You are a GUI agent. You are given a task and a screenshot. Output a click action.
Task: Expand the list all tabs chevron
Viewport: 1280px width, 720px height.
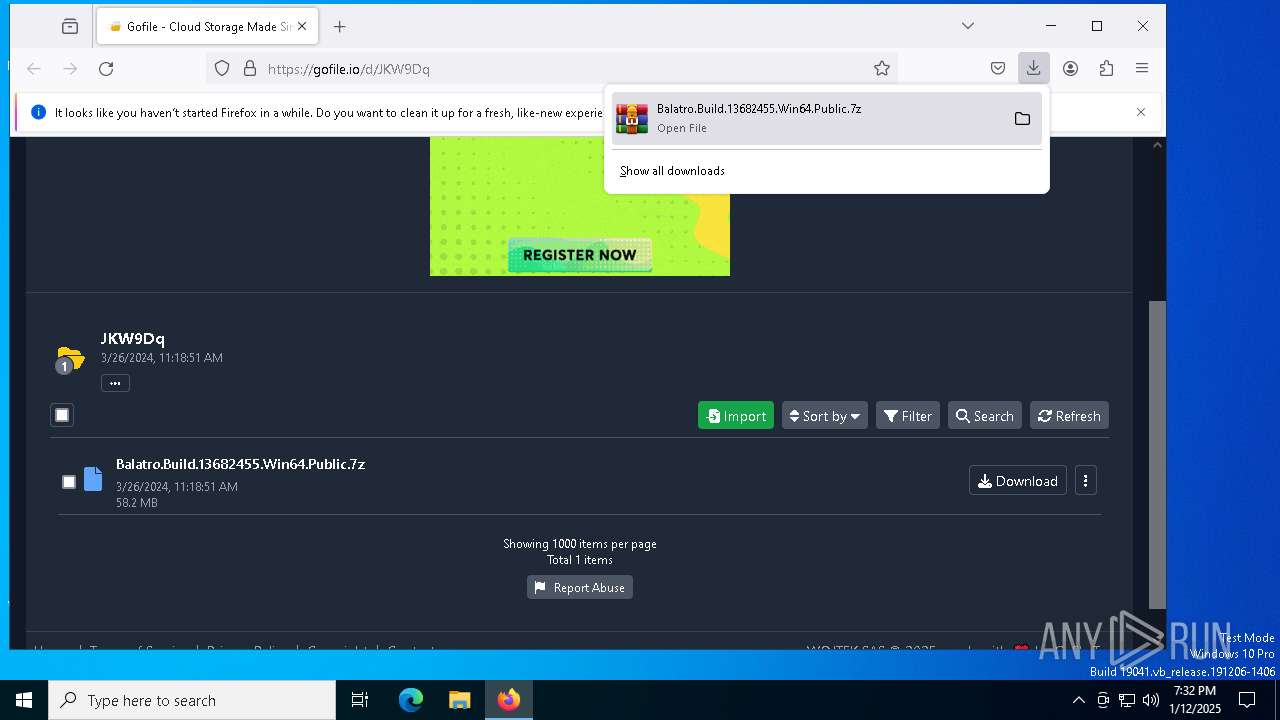click(x=968, y=26)
